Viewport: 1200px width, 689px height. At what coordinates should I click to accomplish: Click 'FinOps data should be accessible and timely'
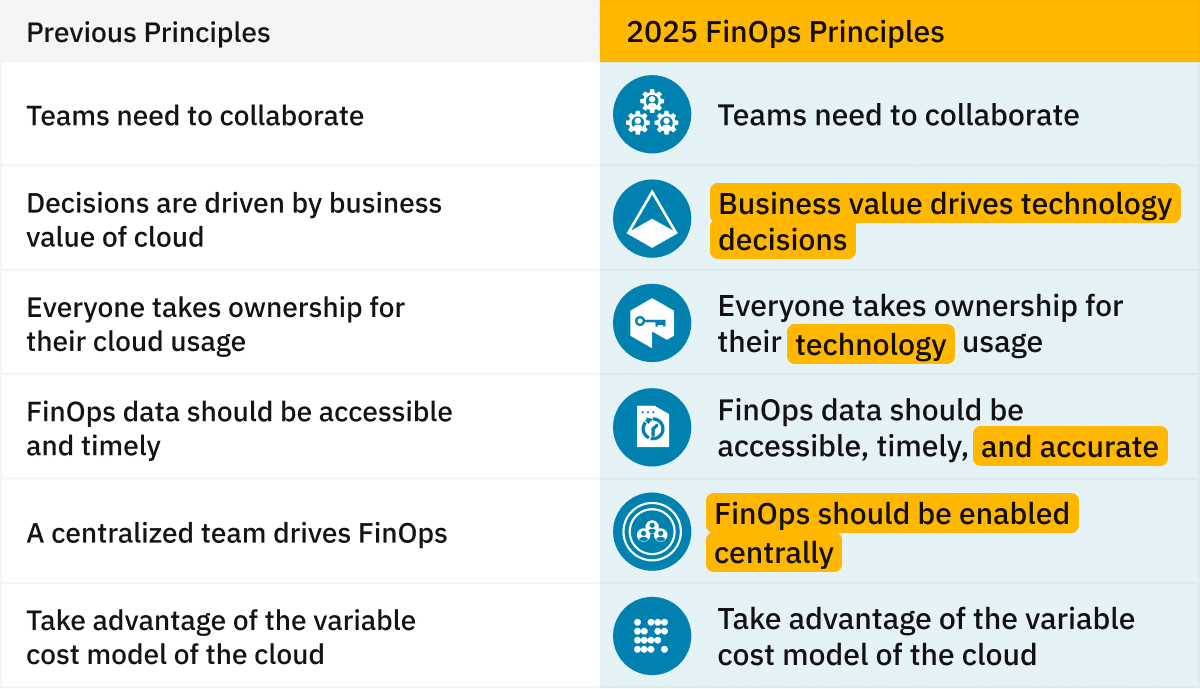pos(239,428)
